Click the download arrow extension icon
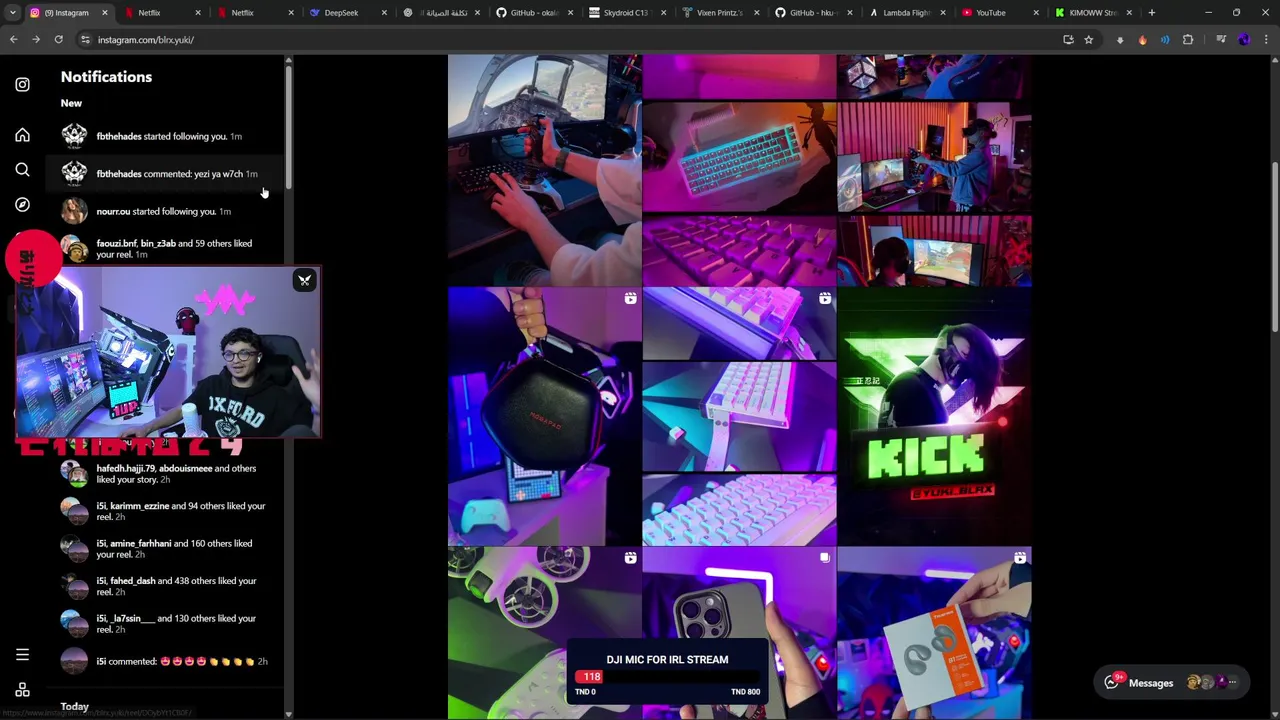The height and width of the screenshot is (720, 1280). click(1120, 40)
